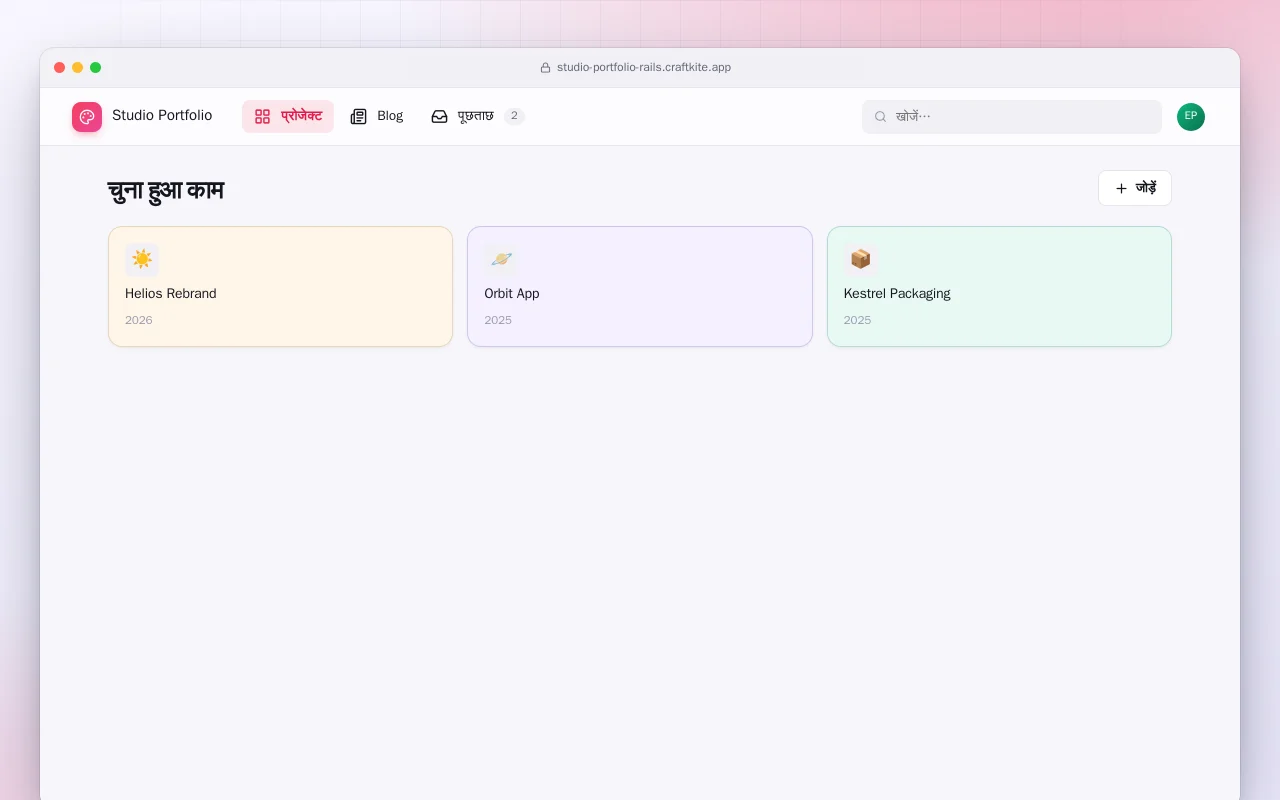The height and width of the screenshot is (800, 1280).
Task: Click the year 2026 on Helios Rebrand
Action: tap(139, 321)
